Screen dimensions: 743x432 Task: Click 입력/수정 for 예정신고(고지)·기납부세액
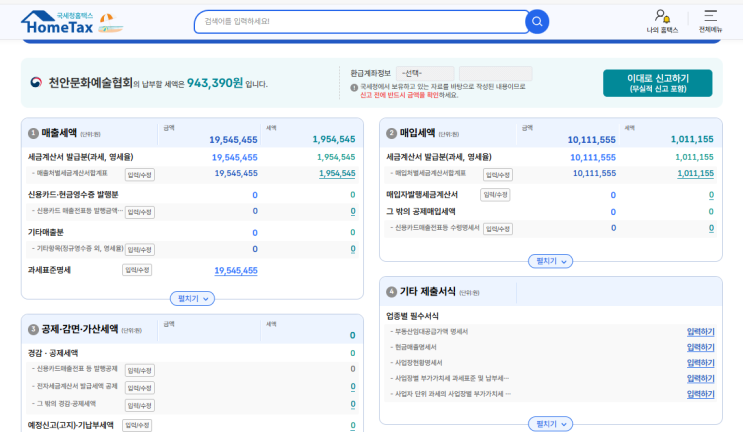click(137, 425)
